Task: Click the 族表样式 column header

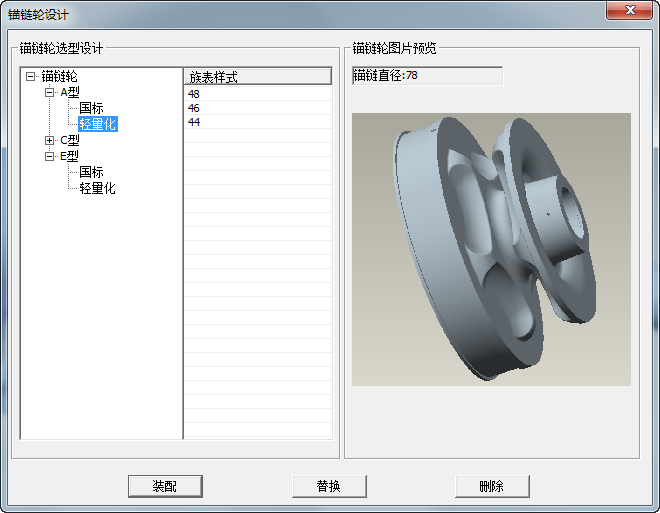Action: 257,77
